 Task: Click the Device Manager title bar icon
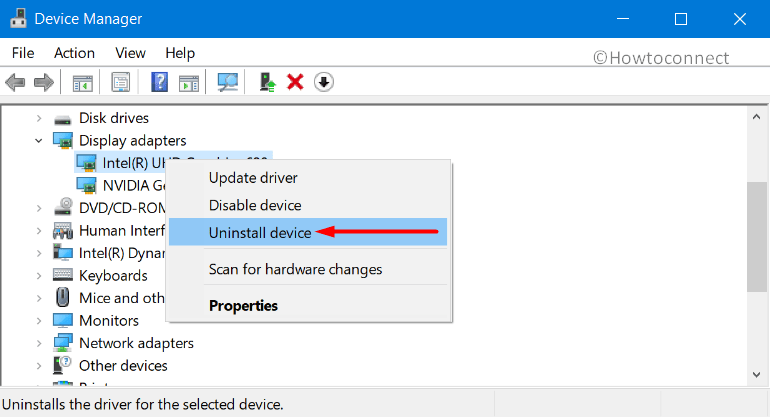point(18,19)
